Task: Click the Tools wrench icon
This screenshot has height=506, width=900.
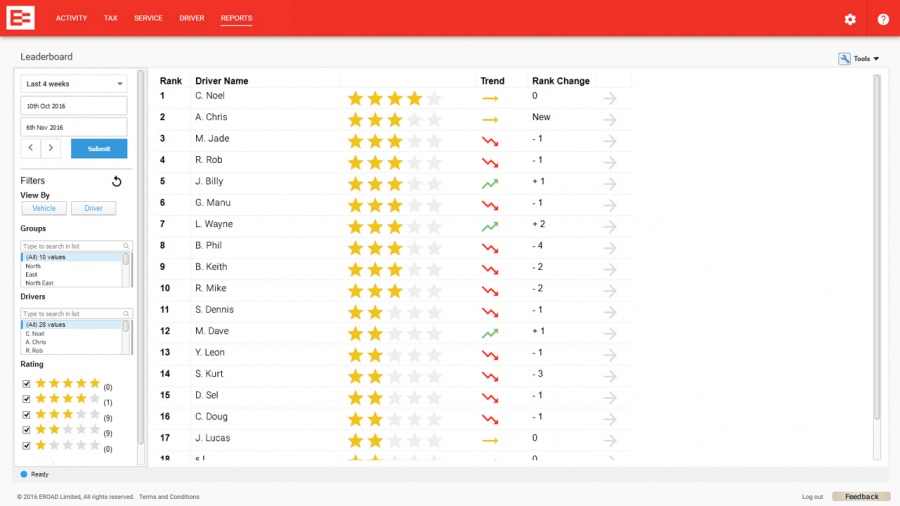Action: click(x=844, y=59)
